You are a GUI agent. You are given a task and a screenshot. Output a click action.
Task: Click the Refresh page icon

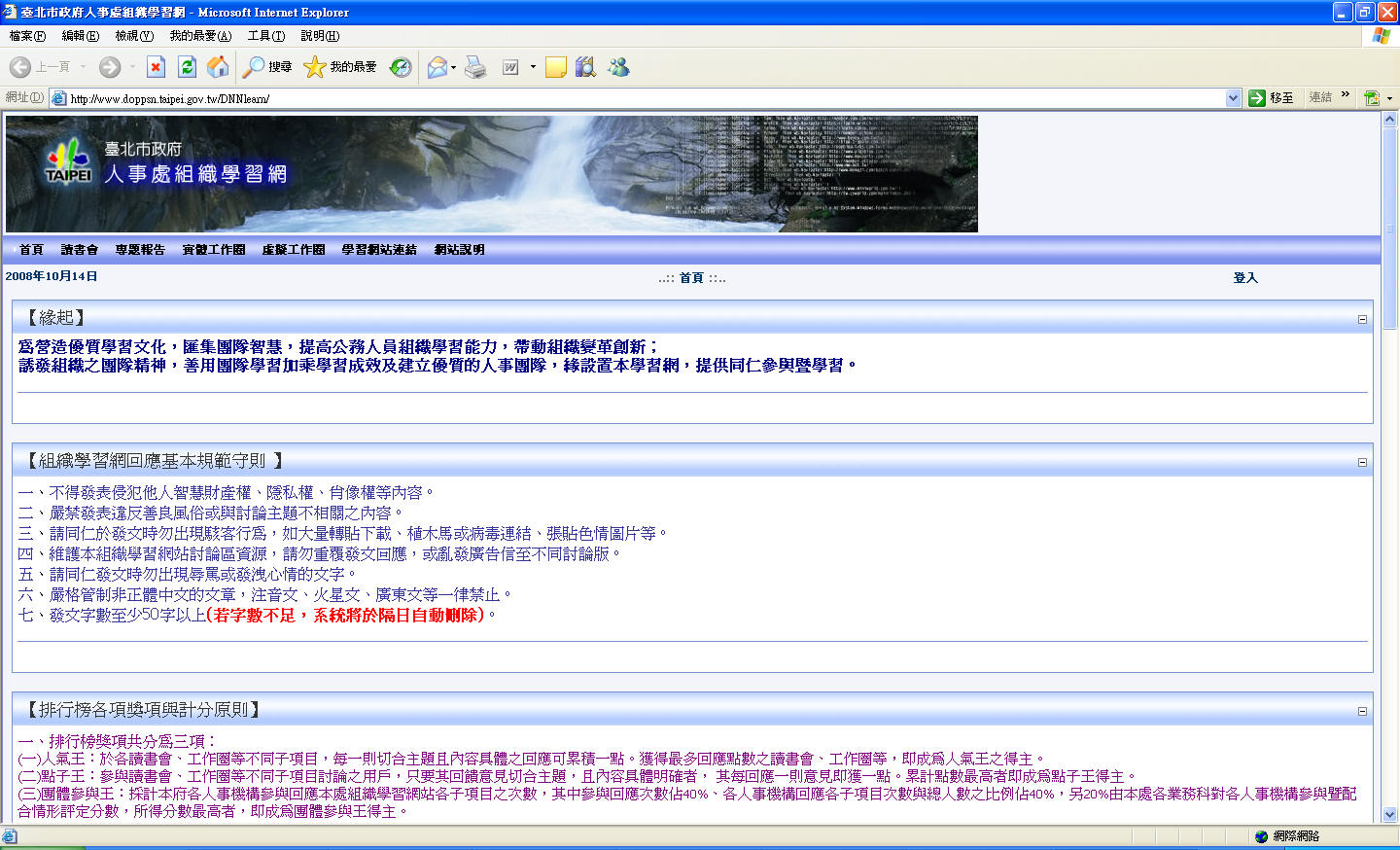click(x=188, y=67)
